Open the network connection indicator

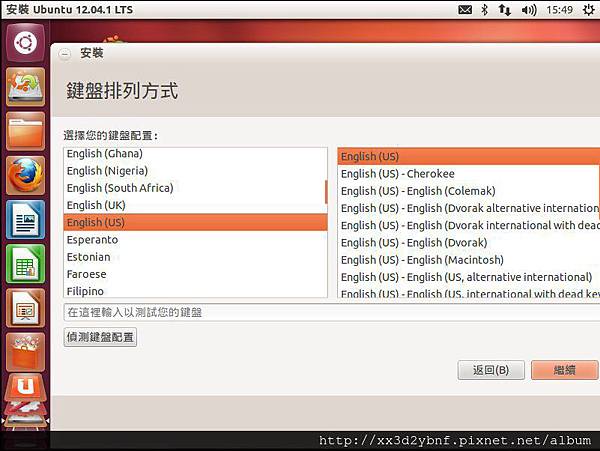pyautogui.click(x=504, y=10)
